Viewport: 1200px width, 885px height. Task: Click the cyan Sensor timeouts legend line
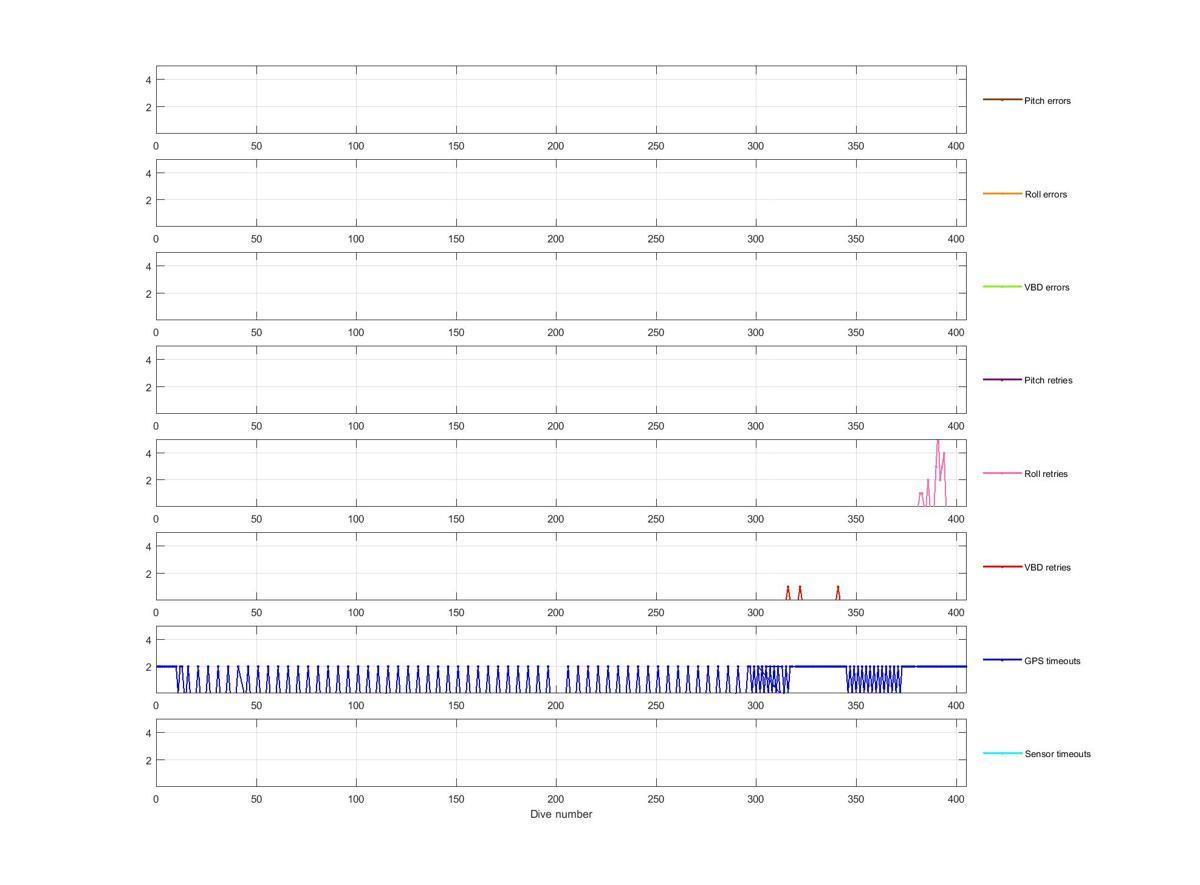pos(1002,753)
